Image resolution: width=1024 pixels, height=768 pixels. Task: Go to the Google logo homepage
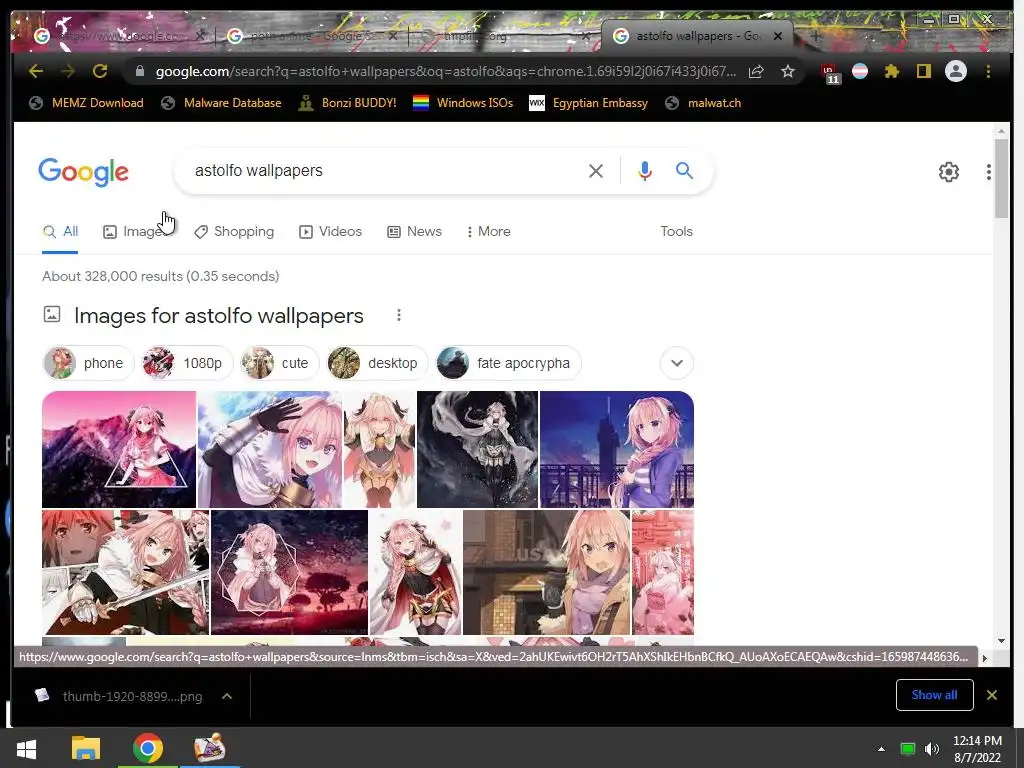tap(84, 172)
